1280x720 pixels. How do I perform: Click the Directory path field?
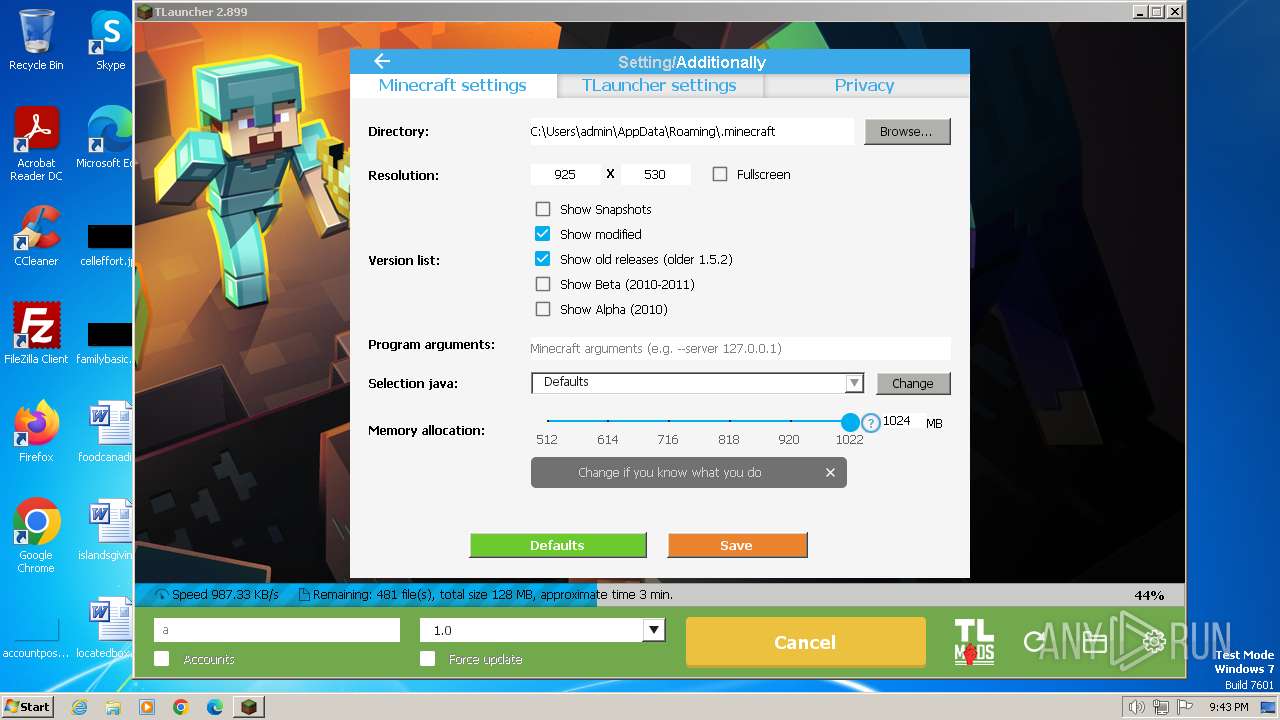pyautogui.click(x=690, y=131)
